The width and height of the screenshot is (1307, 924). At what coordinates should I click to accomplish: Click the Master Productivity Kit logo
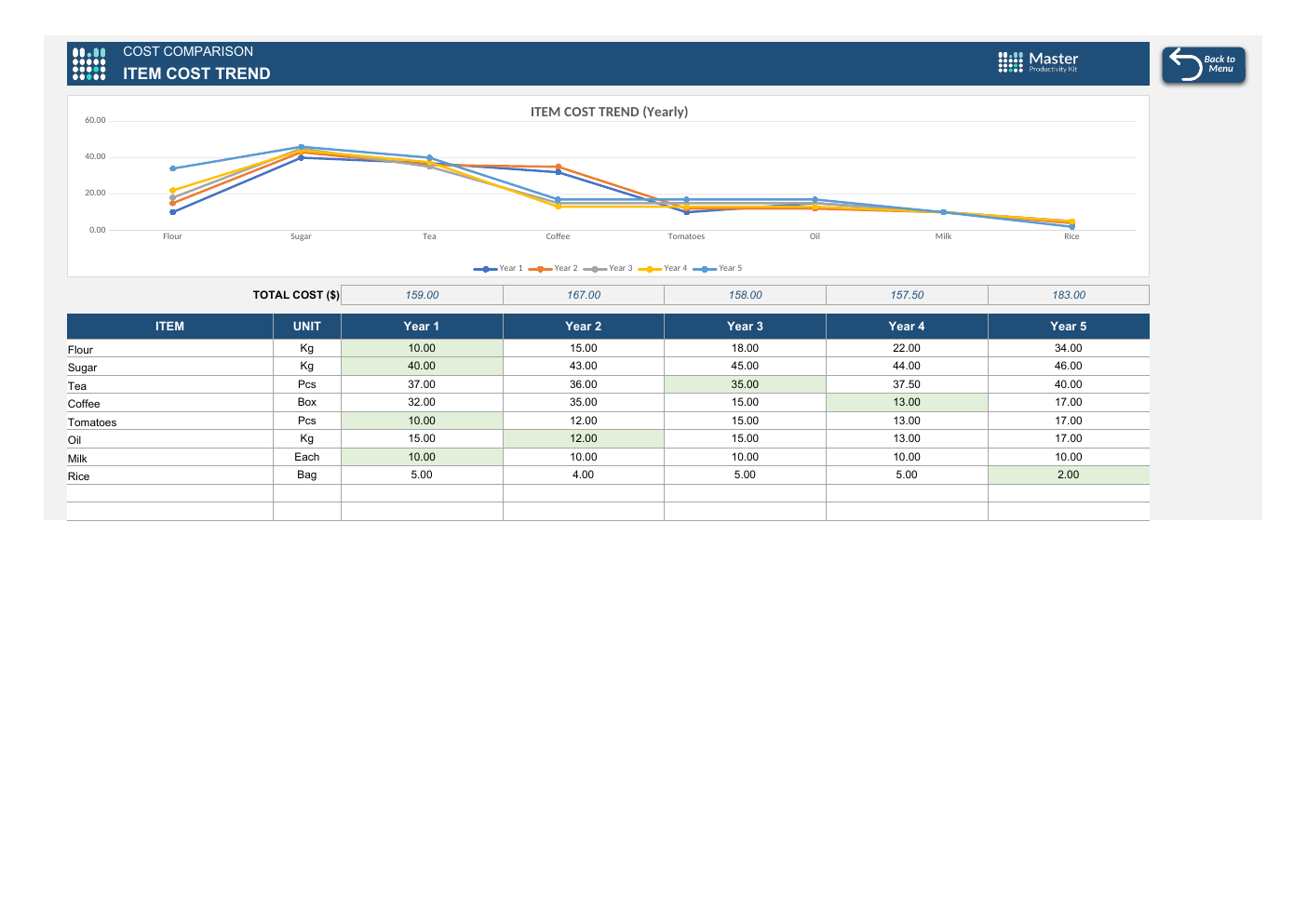pyautogui.click(x=1038, y=62)
